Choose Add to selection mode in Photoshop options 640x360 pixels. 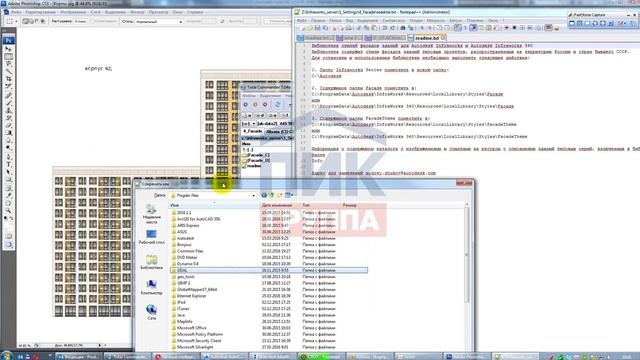(31, 21)
